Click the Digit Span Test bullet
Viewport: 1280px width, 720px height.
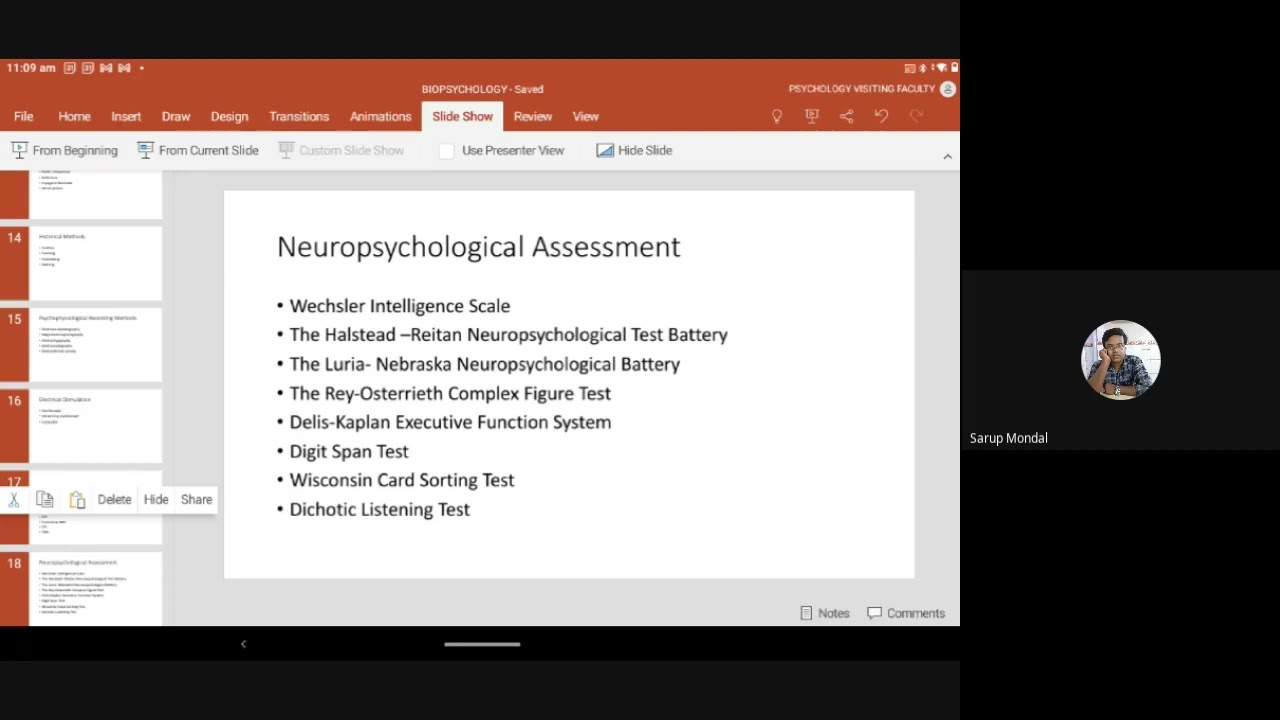(348, 451)
